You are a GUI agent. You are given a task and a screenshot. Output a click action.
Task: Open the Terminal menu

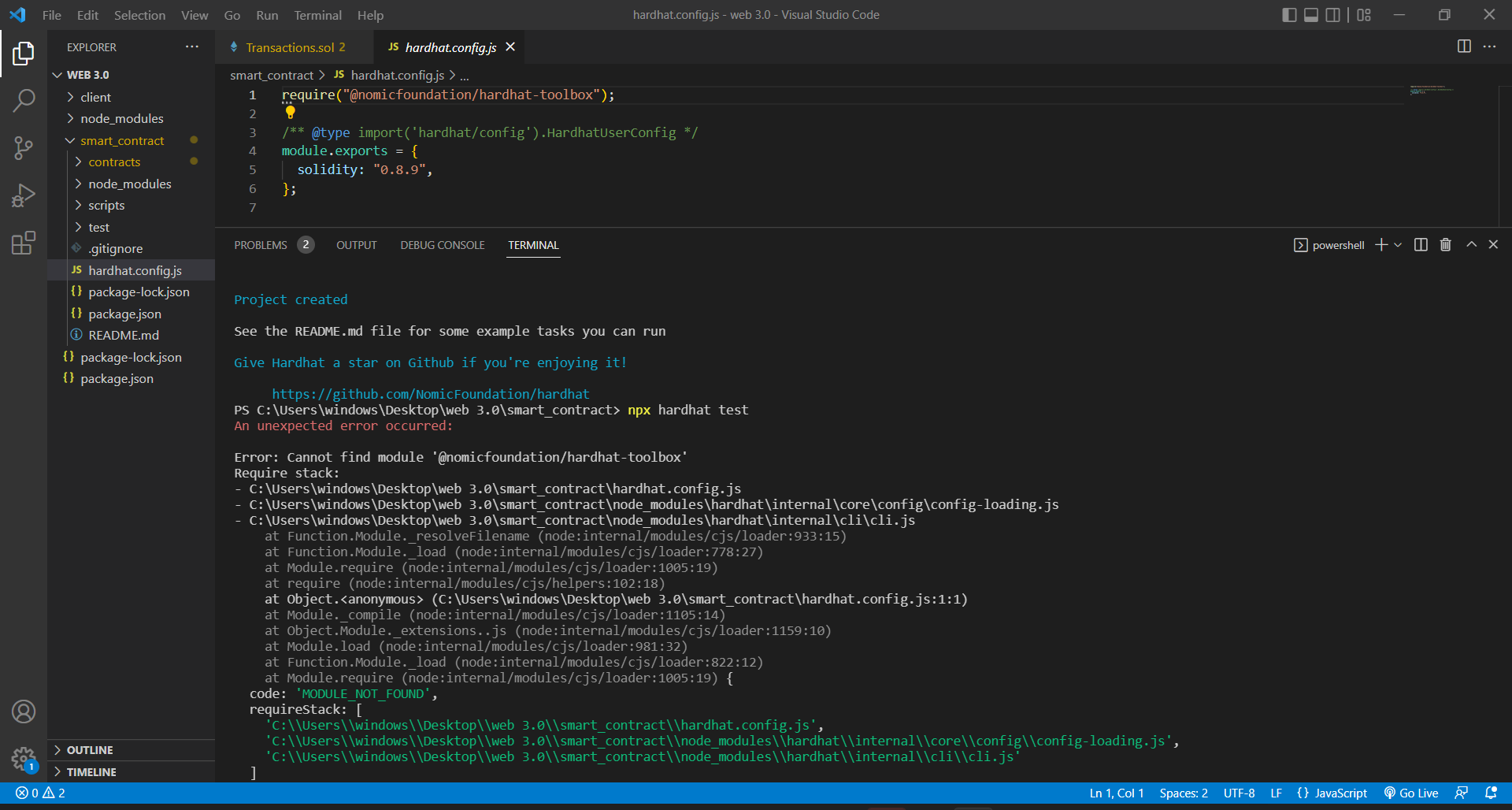(317, 15)
